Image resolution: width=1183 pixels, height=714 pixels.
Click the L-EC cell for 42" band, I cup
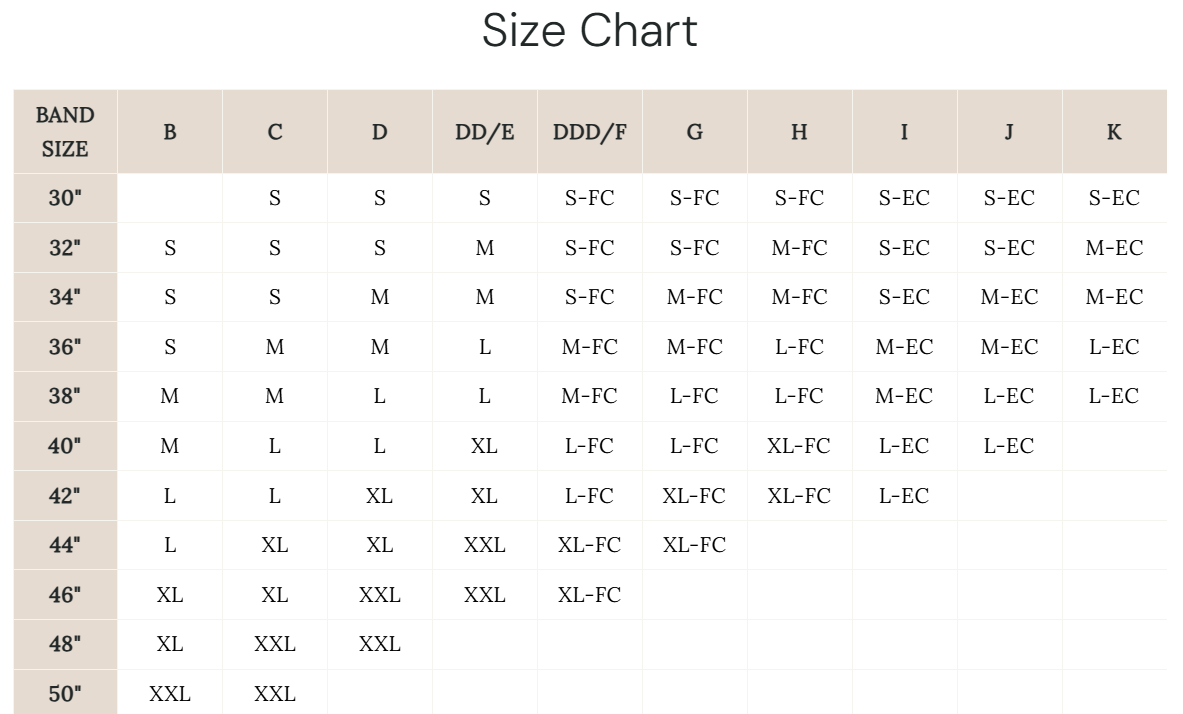(x=904, y=496)
